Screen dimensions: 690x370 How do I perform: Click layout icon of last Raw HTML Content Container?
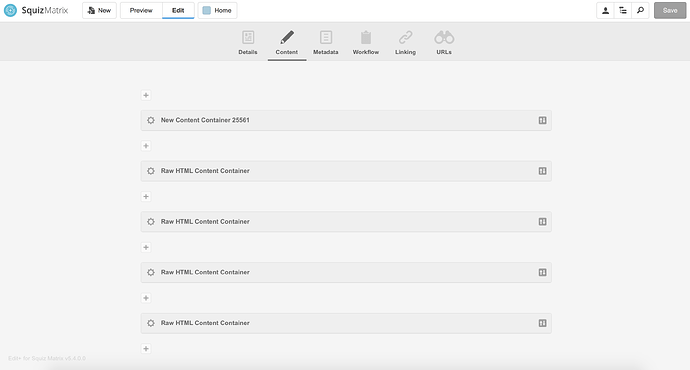543,323
